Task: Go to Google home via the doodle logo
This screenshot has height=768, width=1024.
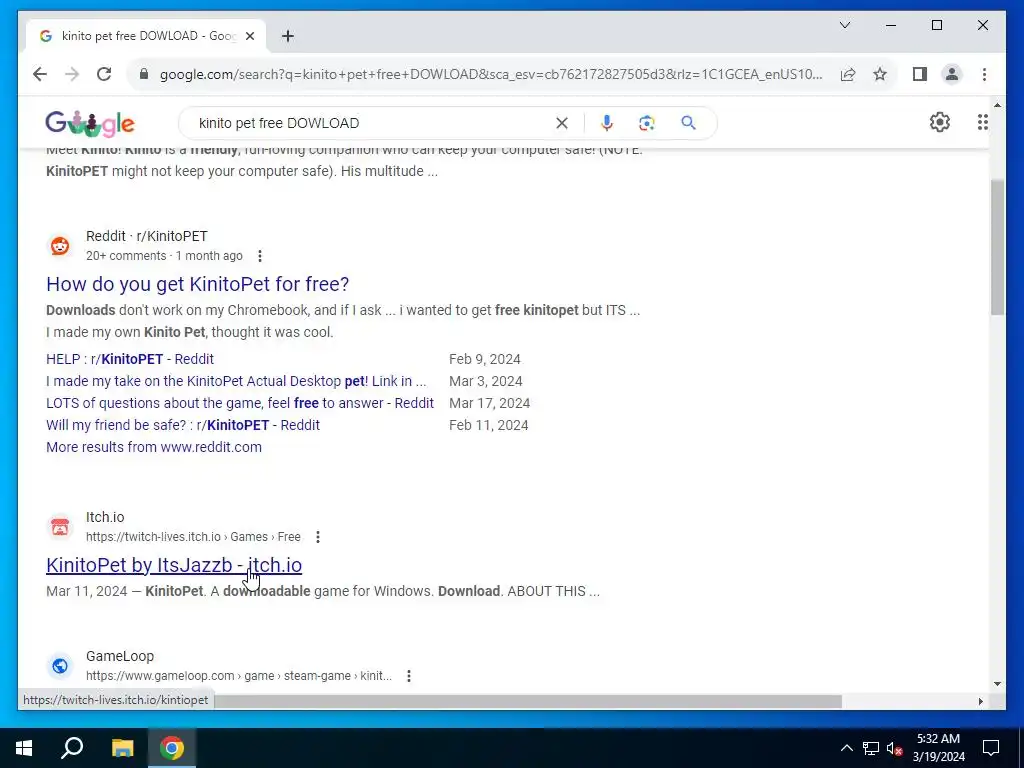Action: click(x=90, y=123)
